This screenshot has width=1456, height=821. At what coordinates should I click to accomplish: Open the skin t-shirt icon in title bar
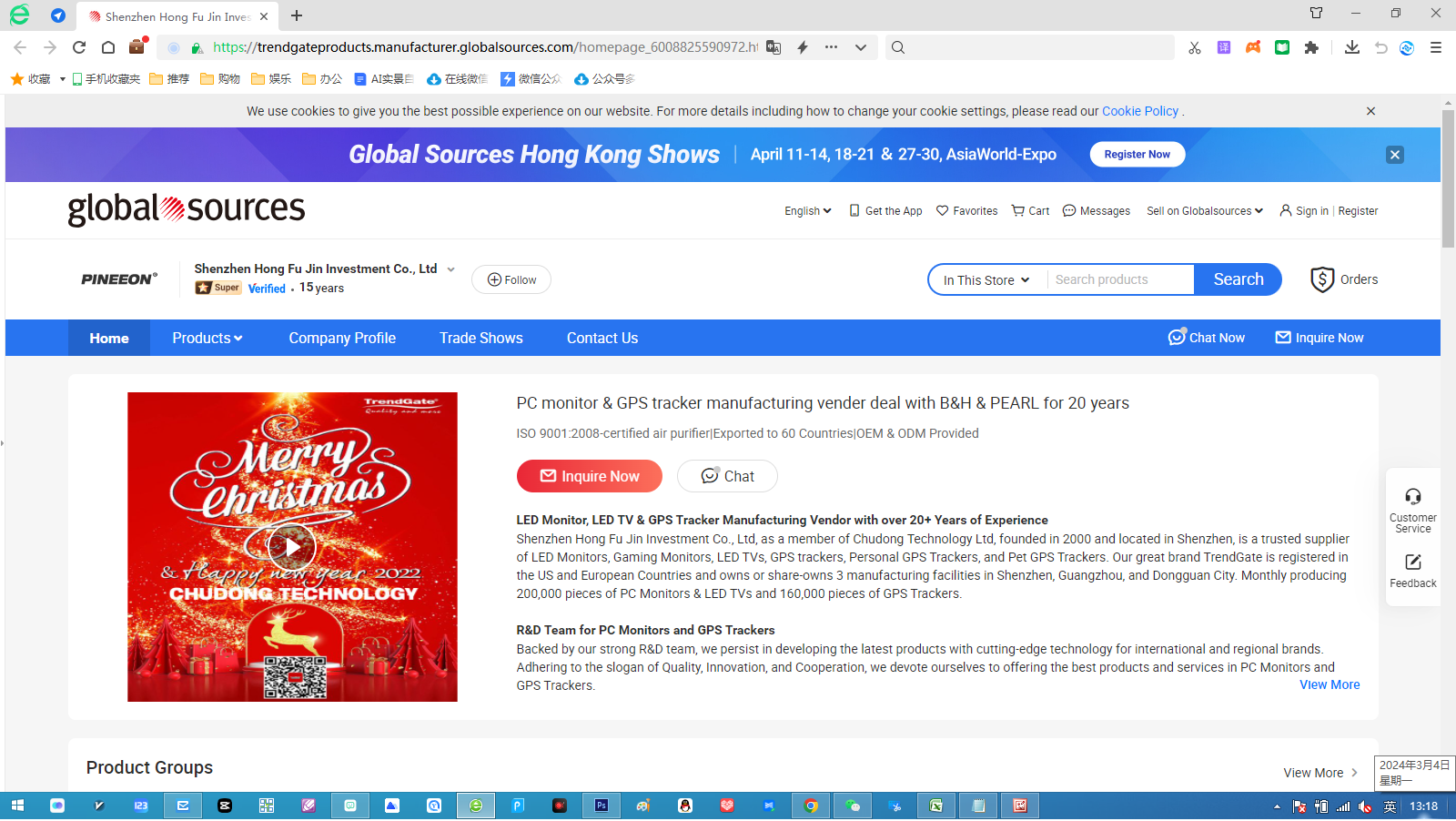(1316, 13)
